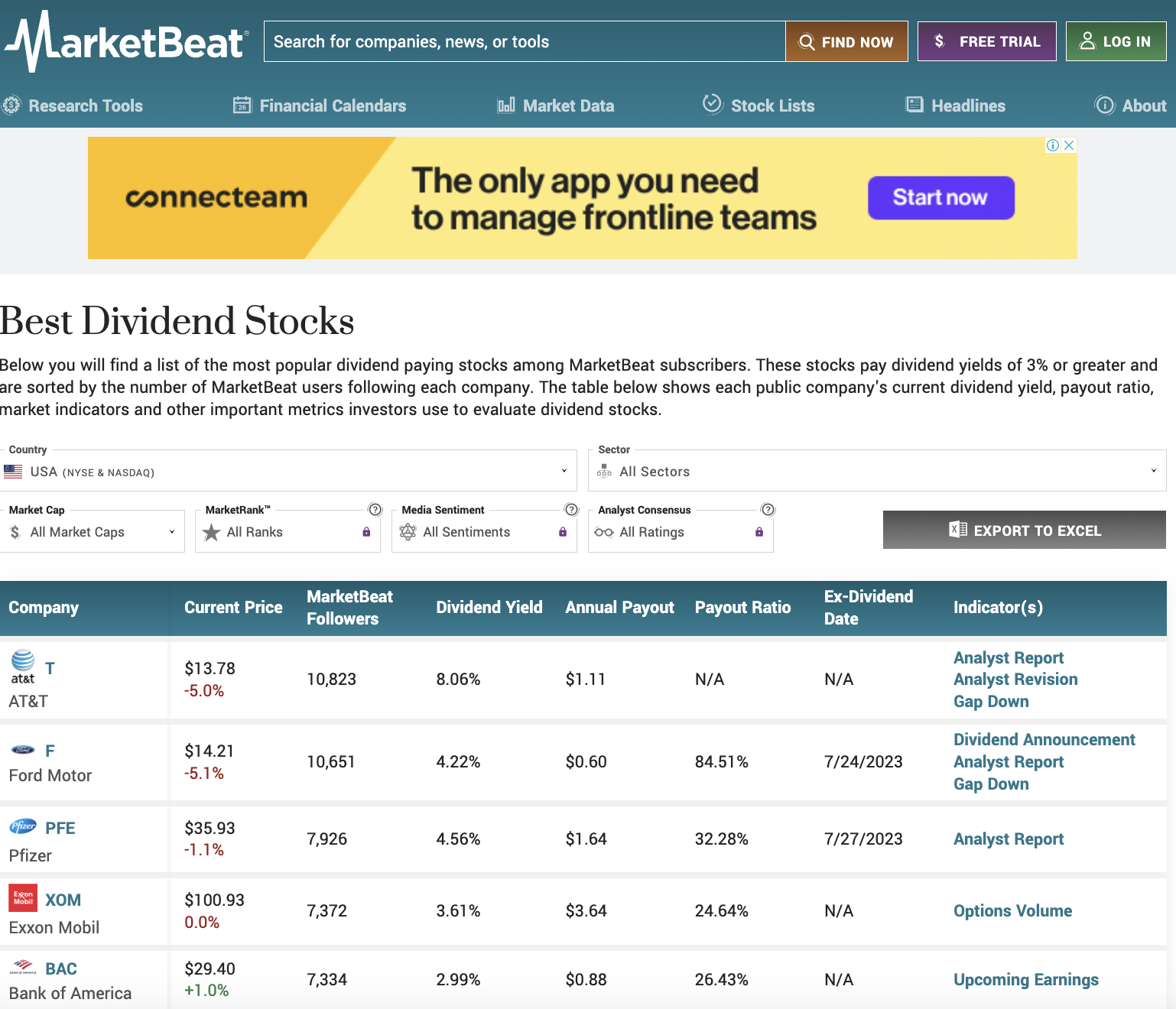The height and width of the screenshot is (1009, 1176).
Task: Click the magnifier icon in Find Now
Action: [806, 42]
